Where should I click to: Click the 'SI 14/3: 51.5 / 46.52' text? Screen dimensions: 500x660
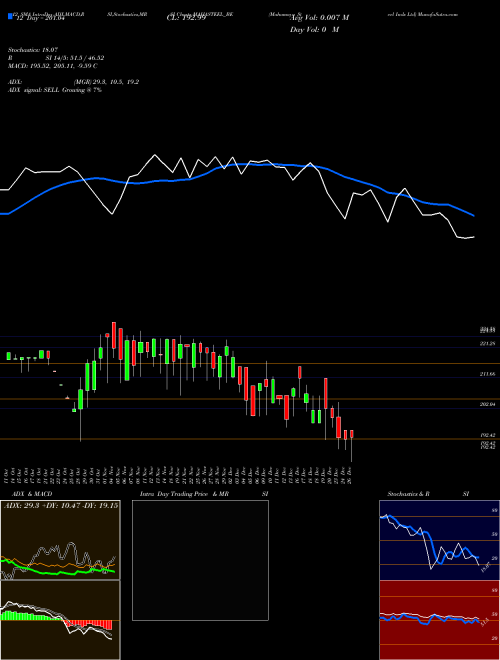coord(75,58)
